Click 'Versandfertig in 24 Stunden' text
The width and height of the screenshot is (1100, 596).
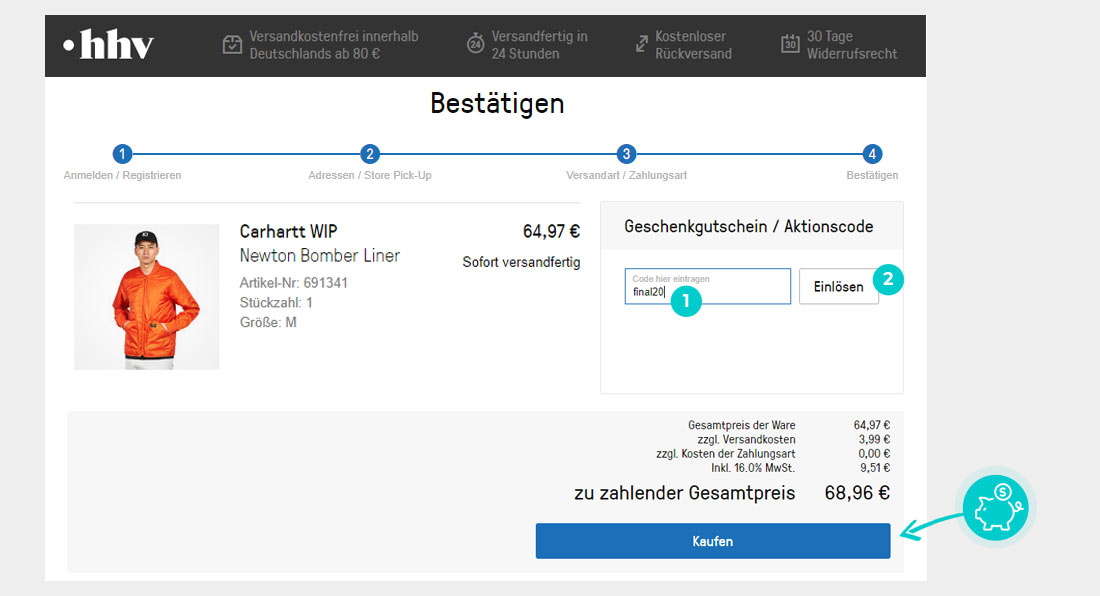point(539,45)
